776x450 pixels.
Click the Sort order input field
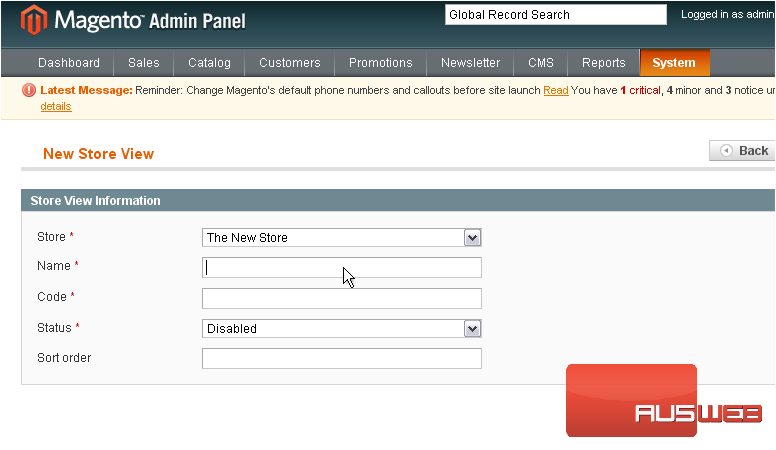tap(341, 358)
